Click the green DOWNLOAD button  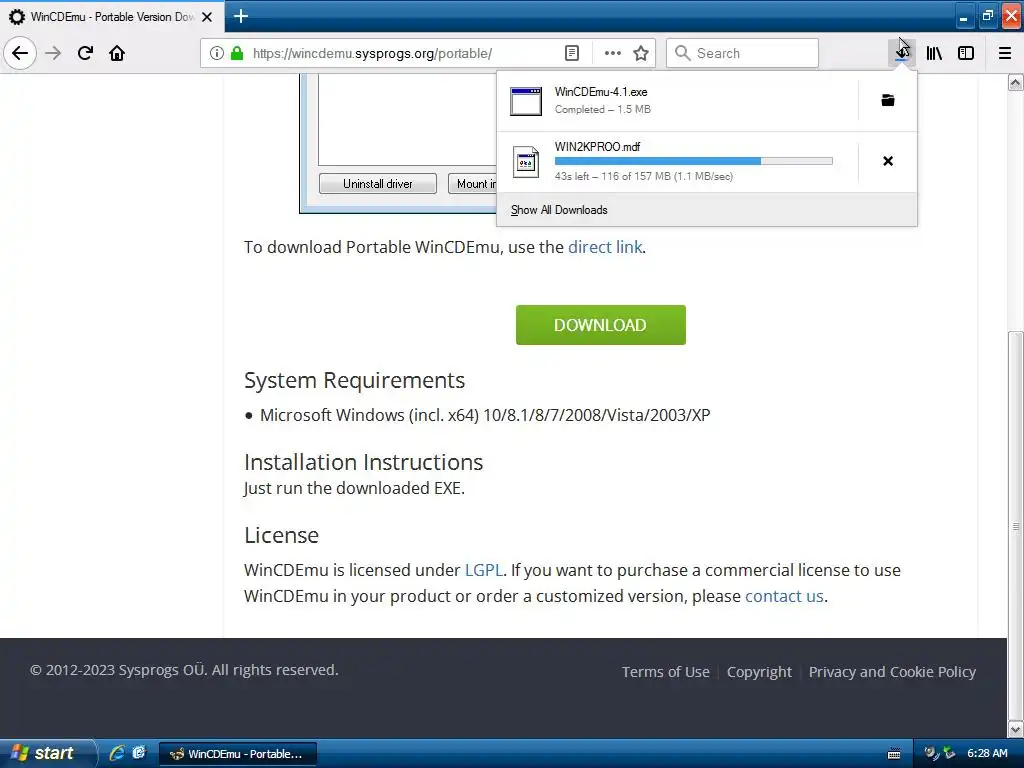coord(601,325)
